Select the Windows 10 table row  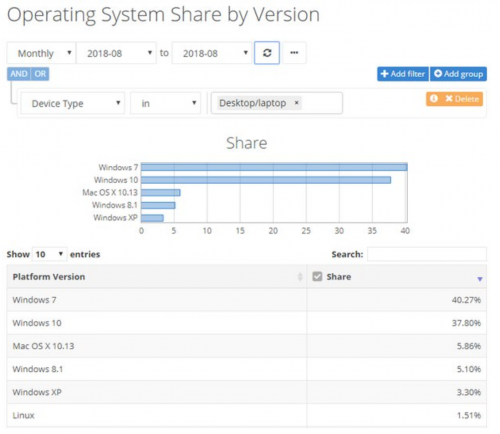[x=247, y=323]
